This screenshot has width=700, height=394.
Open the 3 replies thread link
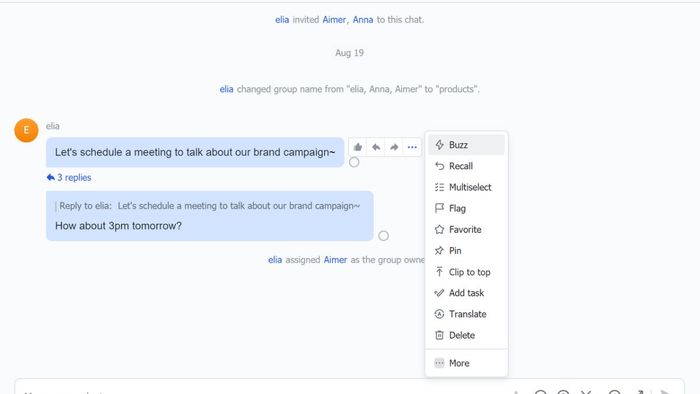pos(69,178)
